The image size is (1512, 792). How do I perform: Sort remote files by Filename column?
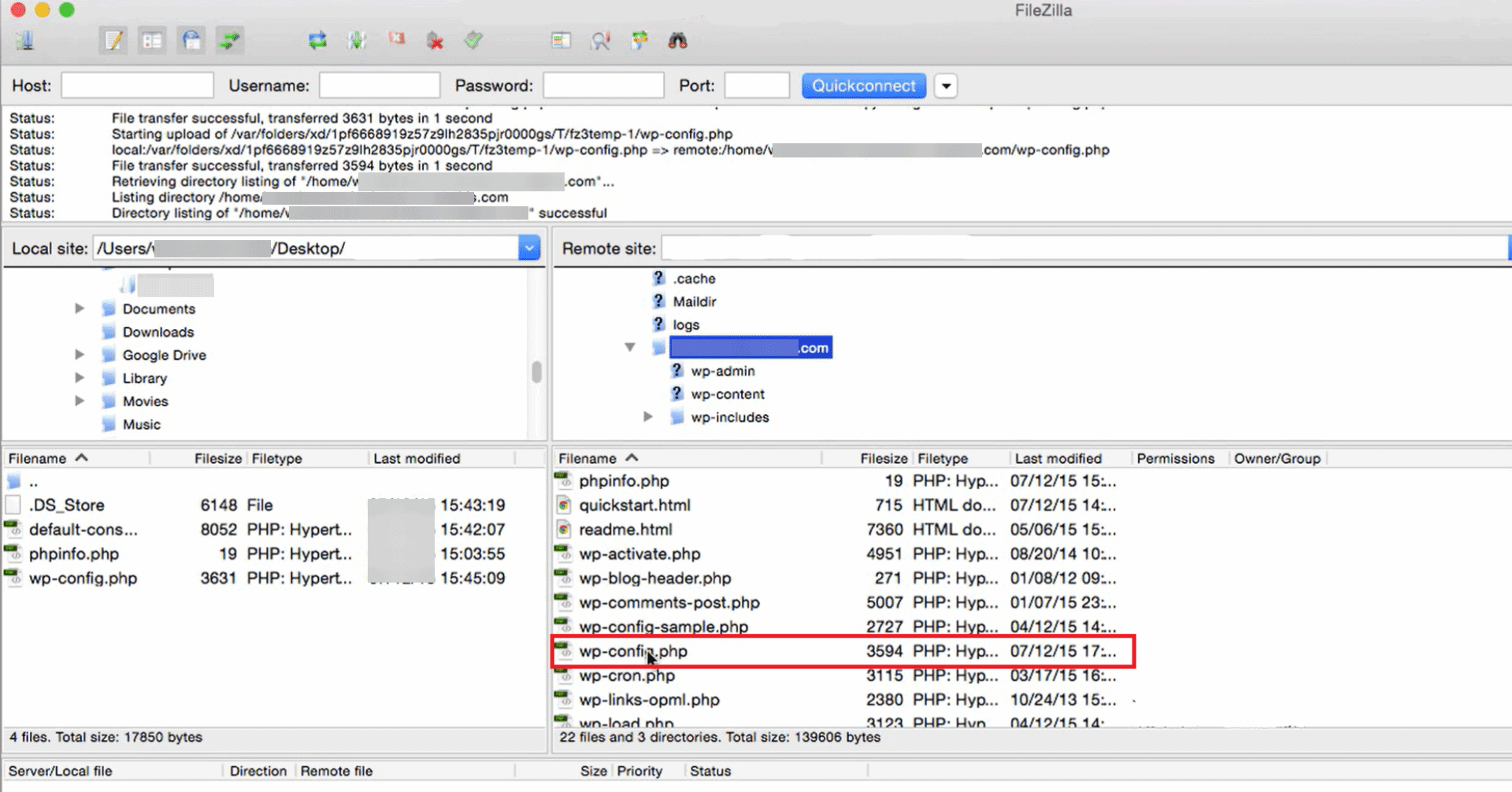pyautogui.click(x=687, y=458)
